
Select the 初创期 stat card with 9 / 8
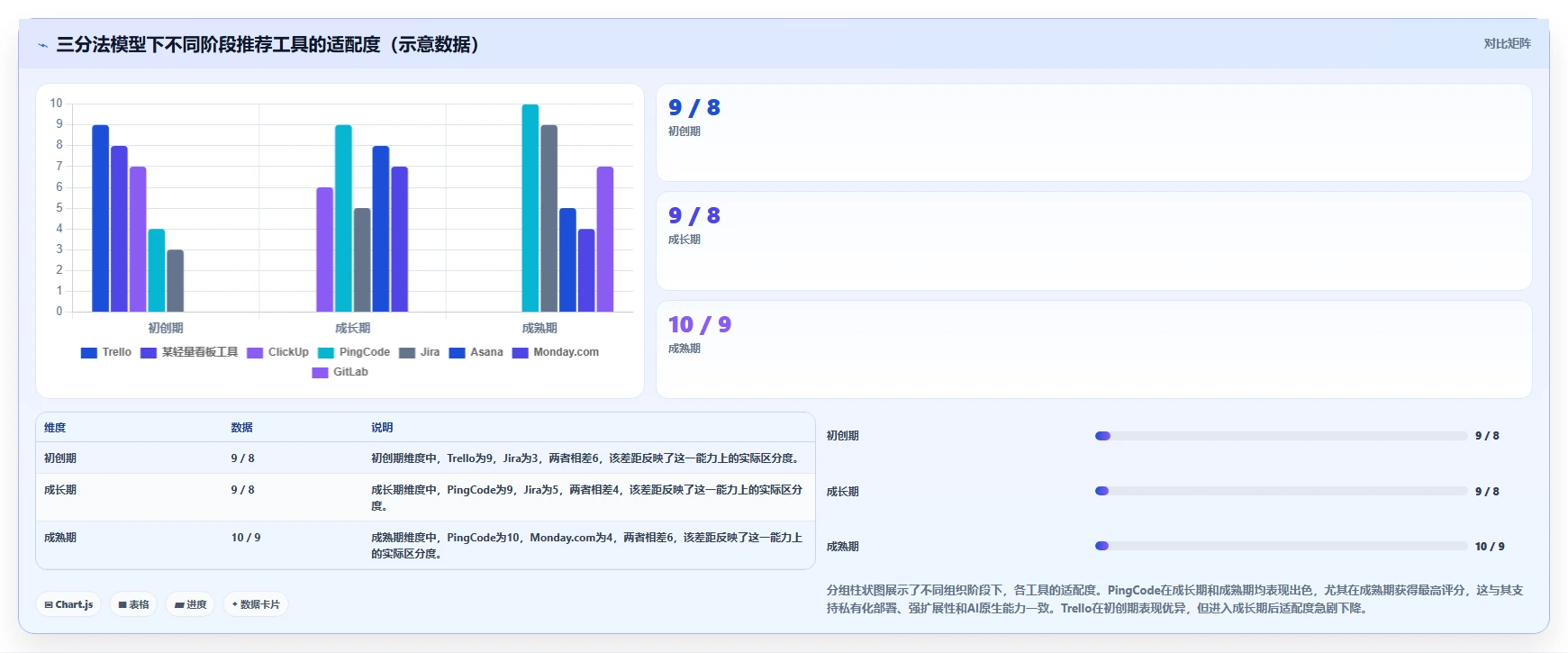[1093, 133]
